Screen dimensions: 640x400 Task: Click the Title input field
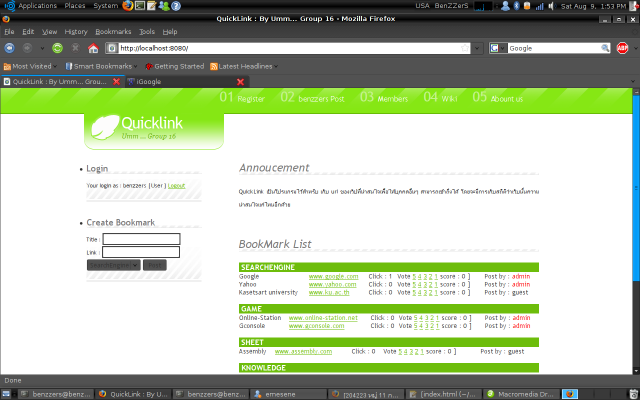tap(141, 239)
